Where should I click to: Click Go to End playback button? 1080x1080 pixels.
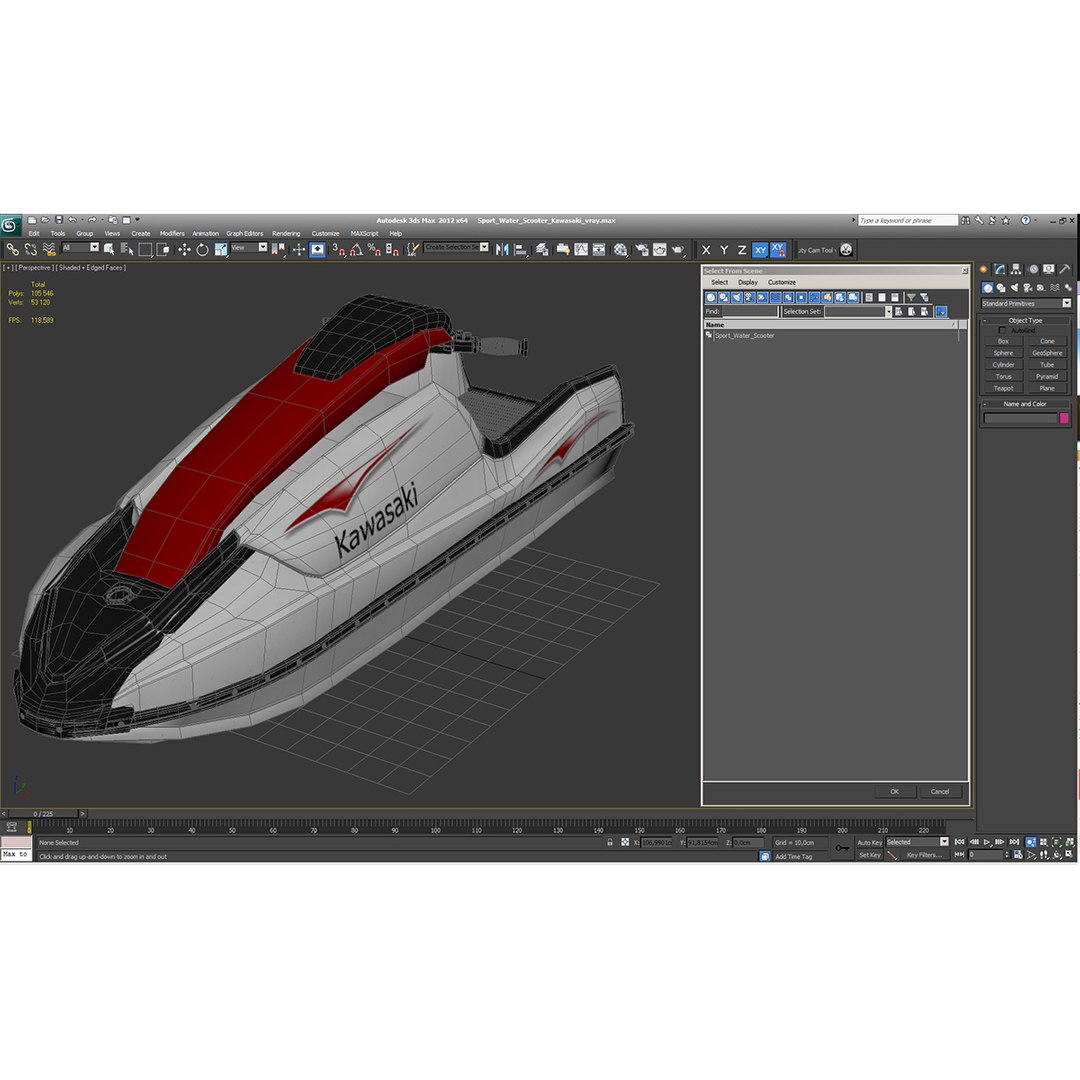point(1014,842)
